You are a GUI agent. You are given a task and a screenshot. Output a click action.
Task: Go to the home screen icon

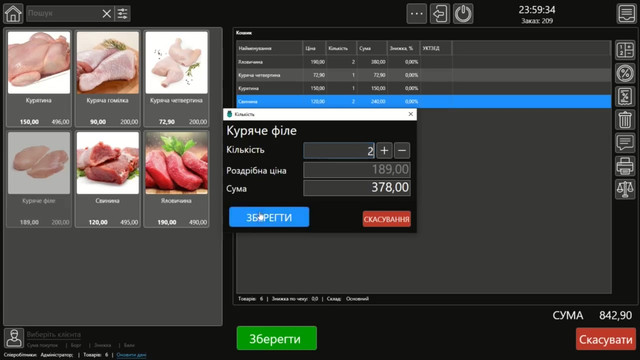pyautogui.click(x=13, y=13)
